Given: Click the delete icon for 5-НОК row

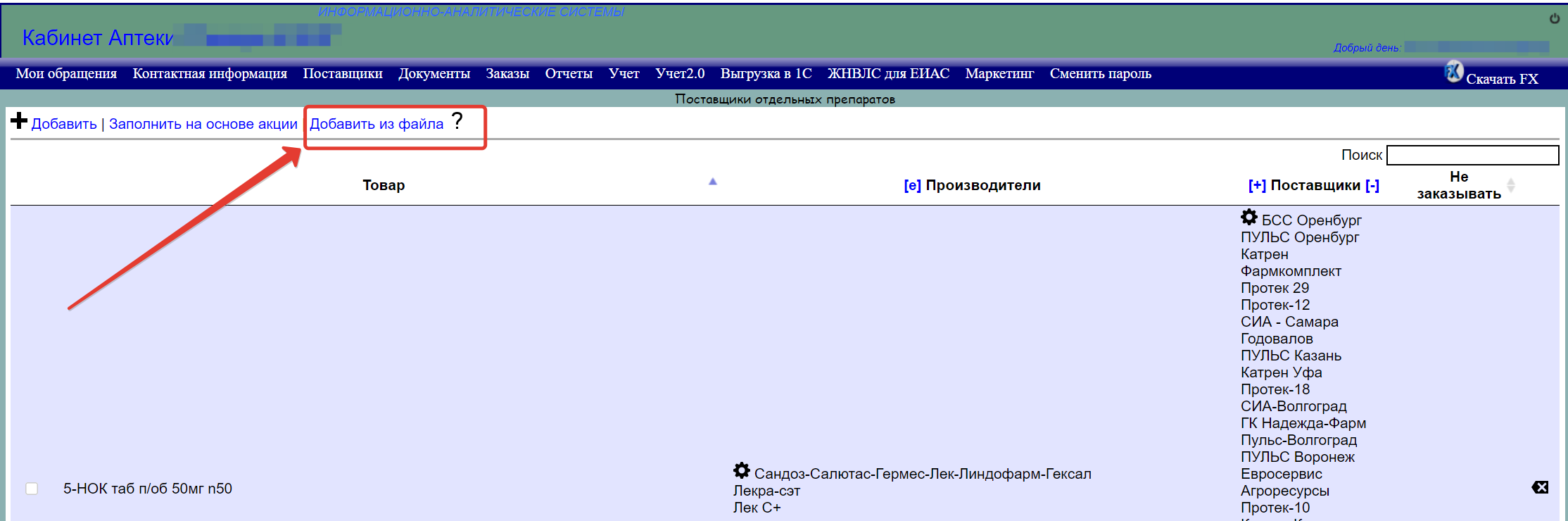Looking at the screenshot, I should 1540,487.
